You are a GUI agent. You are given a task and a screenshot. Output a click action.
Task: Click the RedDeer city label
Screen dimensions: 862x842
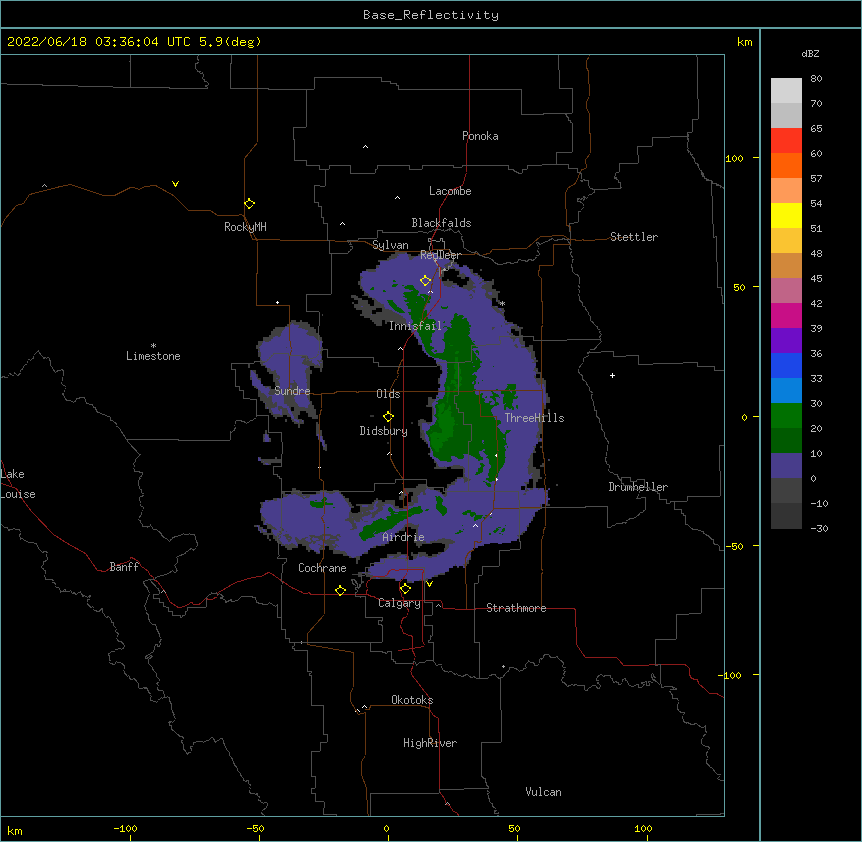click(x=440, y=255)
